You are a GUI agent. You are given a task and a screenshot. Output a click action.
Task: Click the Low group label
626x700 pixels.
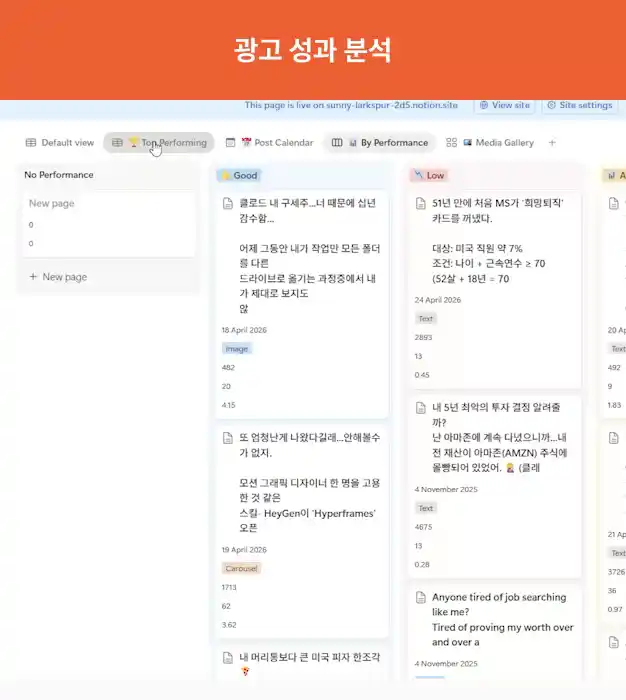coord(429,175)
